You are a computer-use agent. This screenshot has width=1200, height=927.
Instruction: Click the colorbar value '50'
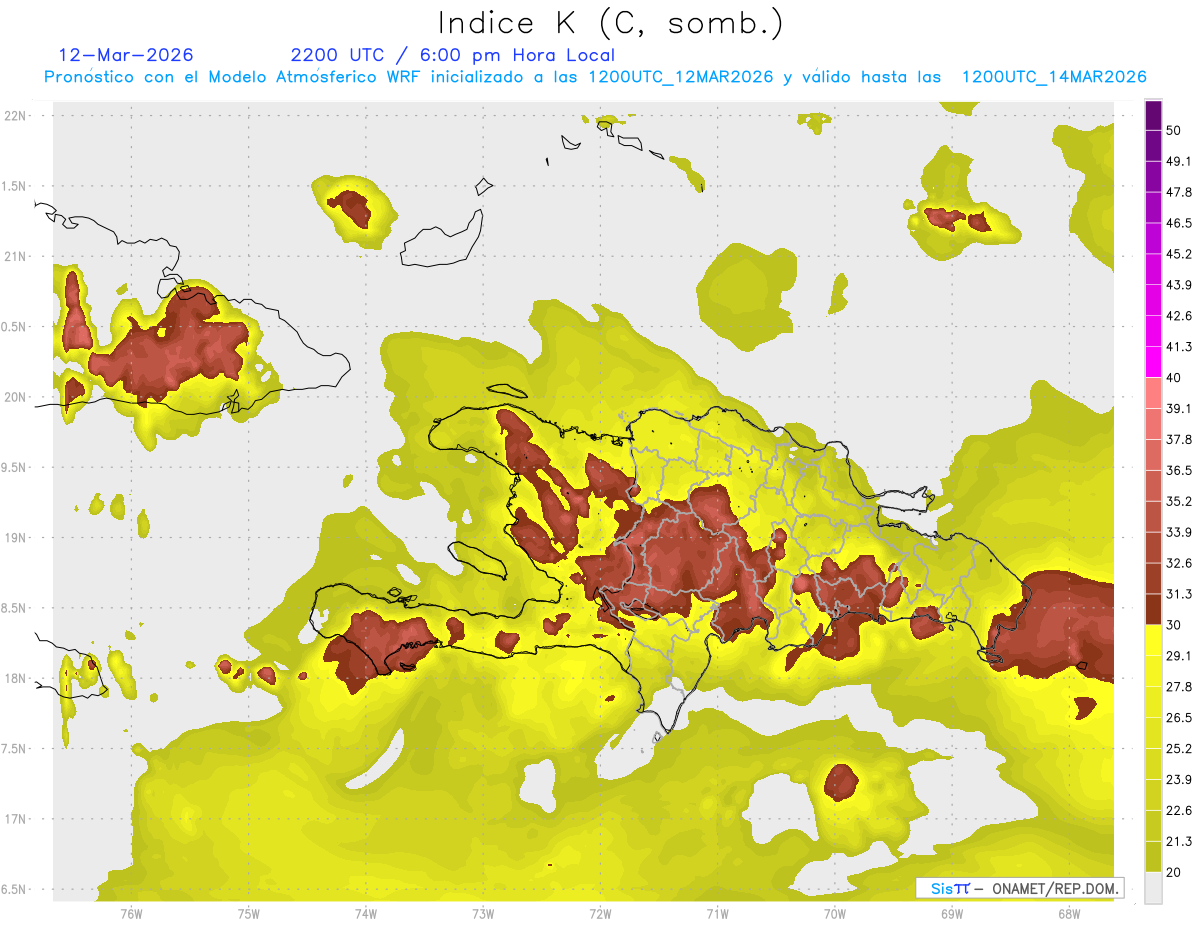(1174, 130)
